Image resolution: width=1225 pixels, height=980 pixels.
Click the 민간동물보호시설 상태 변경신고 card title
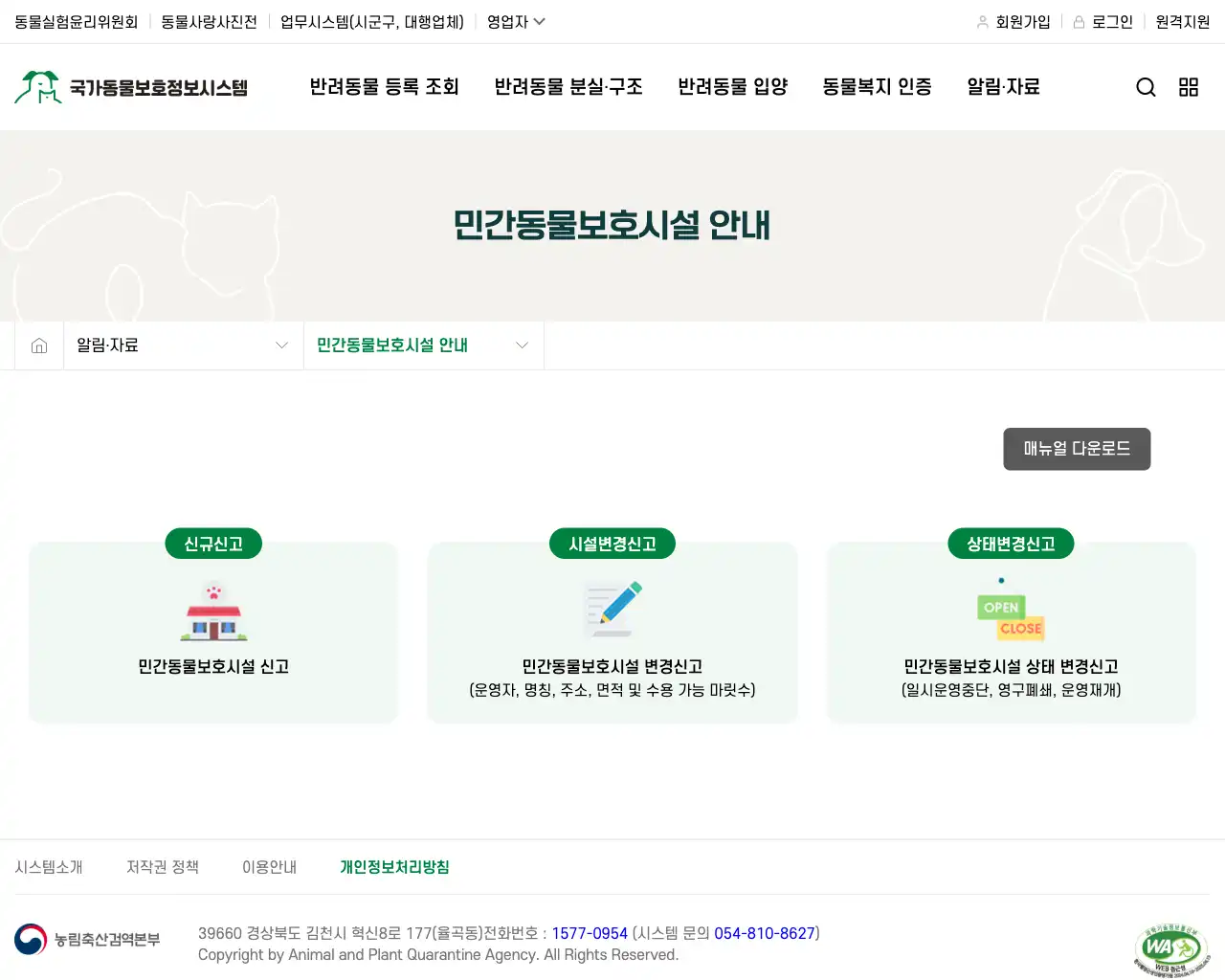pyautogui.click(x=1011, y=666)
